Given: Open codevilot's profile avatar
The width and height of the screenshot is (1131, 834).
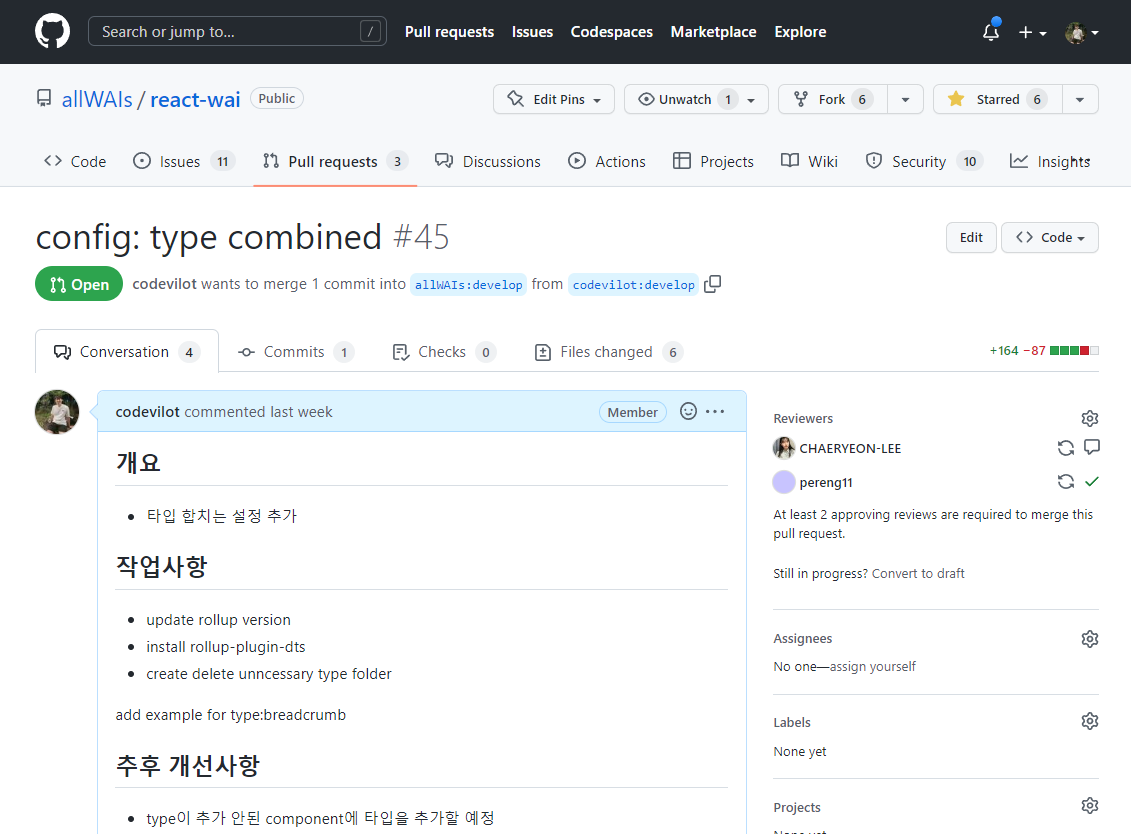Looking at the screenshot, I should pyautogui.click(x=57, y=412).
